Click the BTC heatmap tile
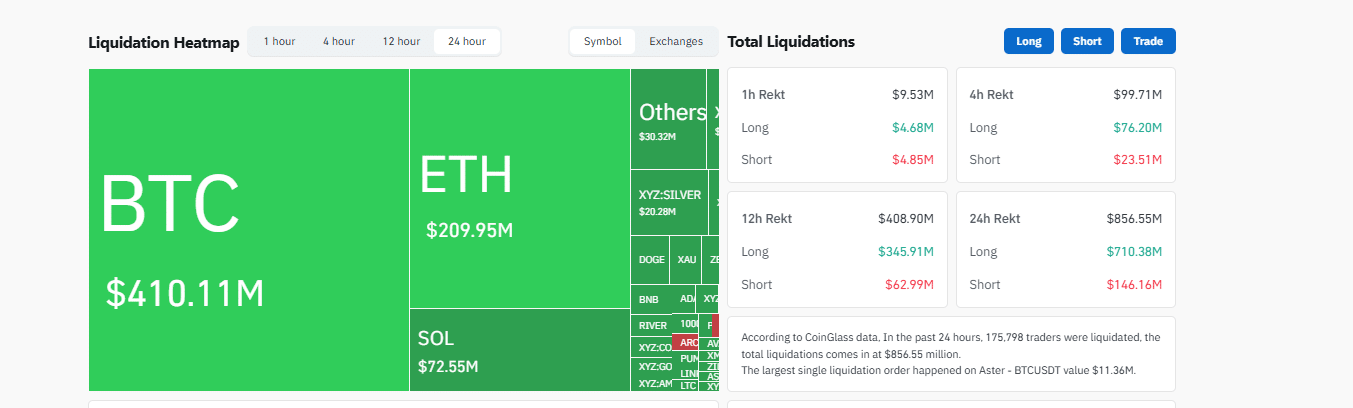1353x408 pixels. point(248,230)
